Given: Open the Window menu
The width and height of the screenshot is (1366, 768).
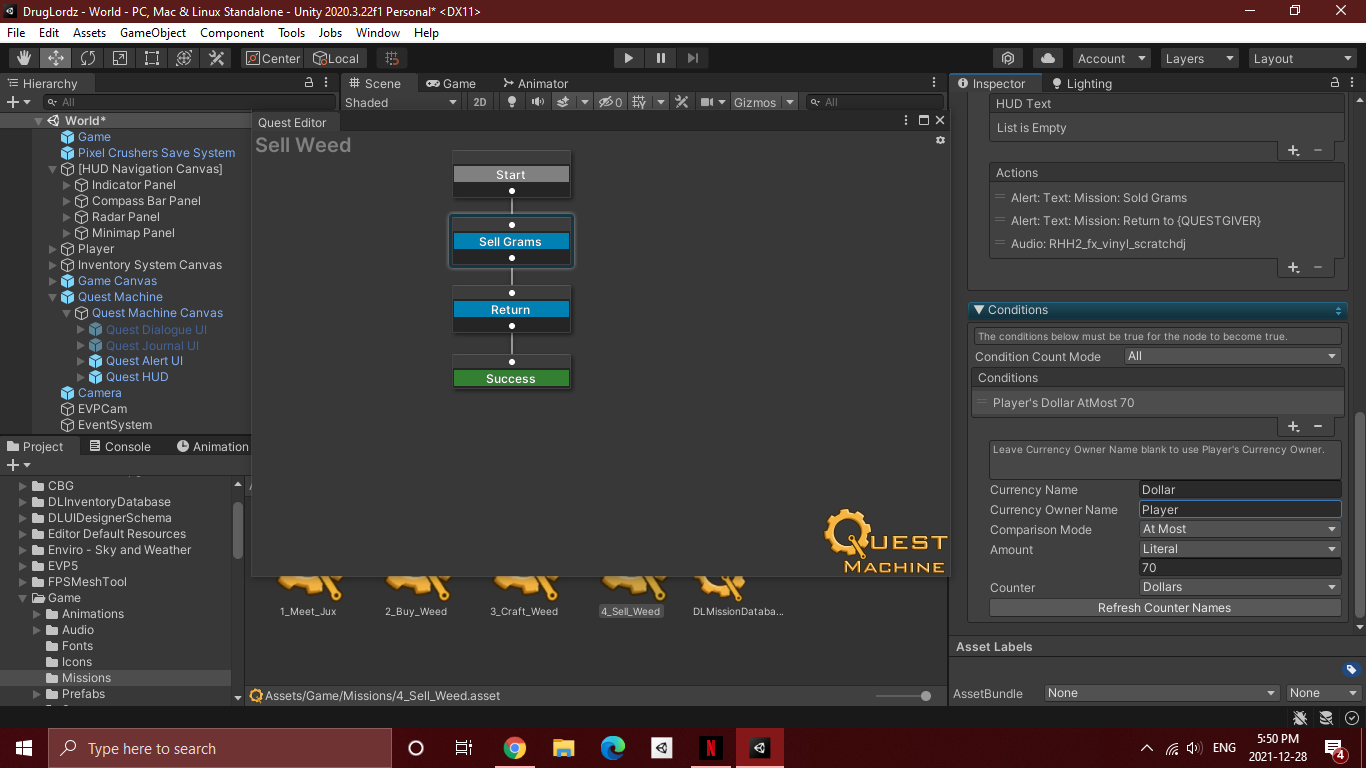Looking at the screenshot, I should pyautogui.click(x=378, y=33).
